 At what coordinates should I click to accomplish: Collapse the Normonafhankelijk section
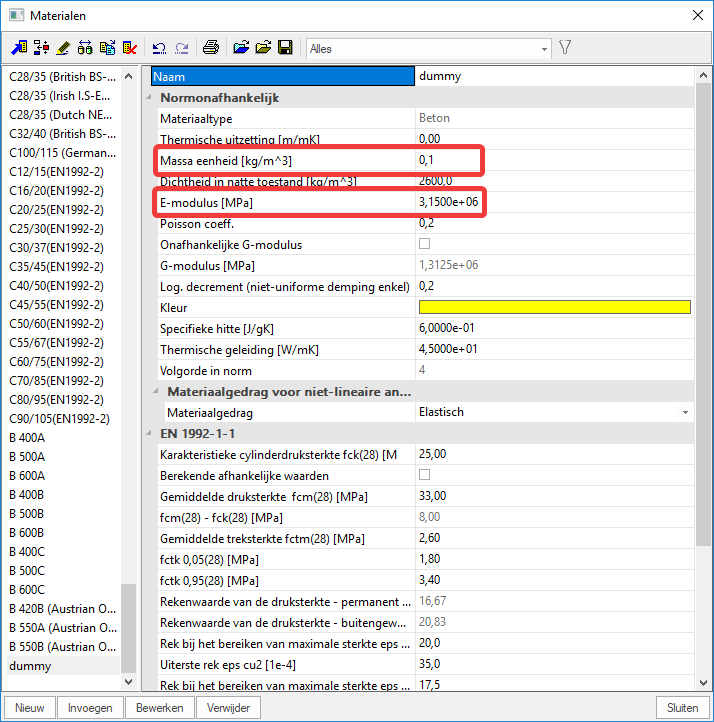pos(151,98)
